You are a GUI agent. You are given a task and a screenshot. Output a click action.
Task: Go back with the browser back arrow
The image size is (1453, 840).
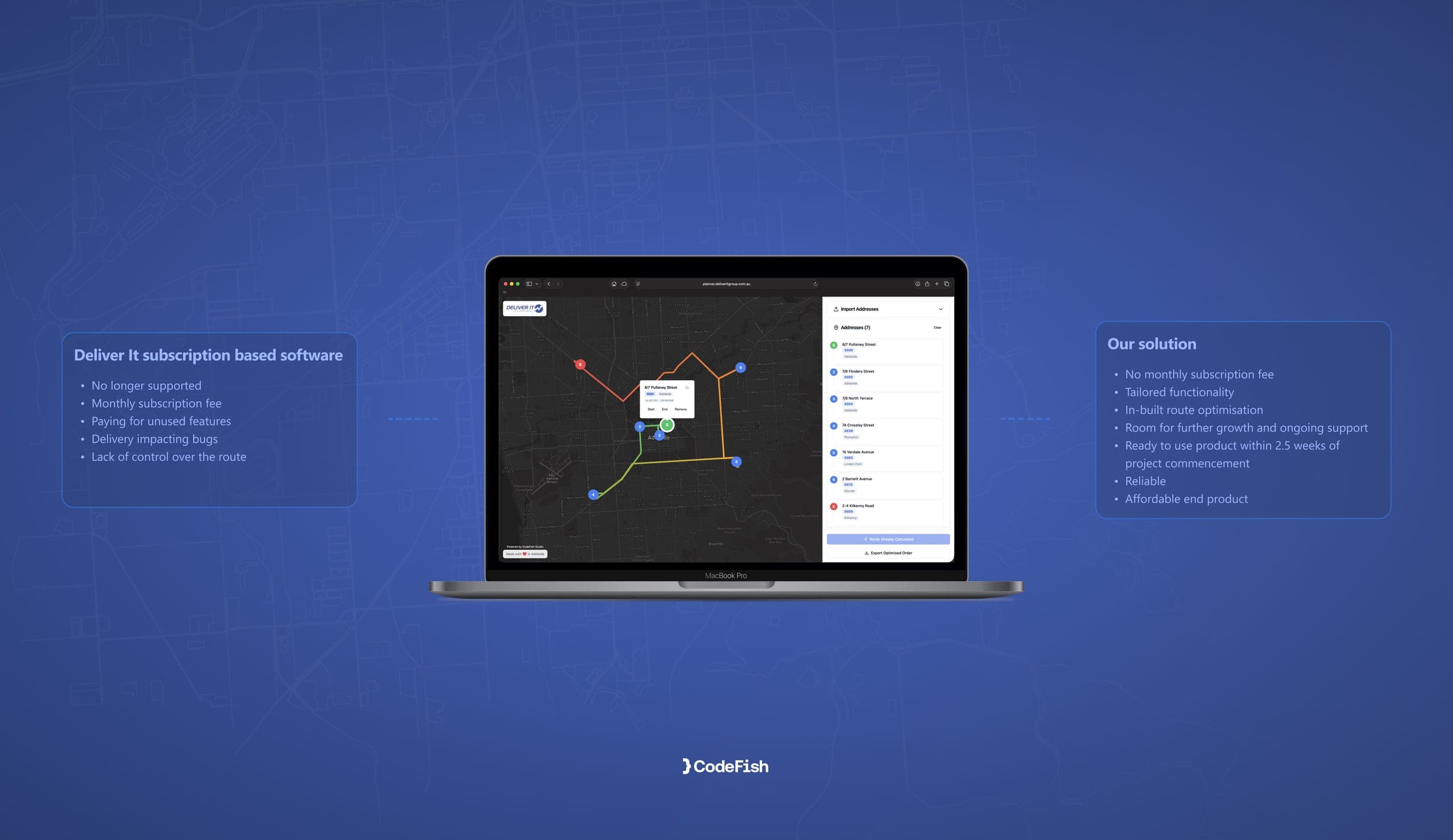point(548,284)
